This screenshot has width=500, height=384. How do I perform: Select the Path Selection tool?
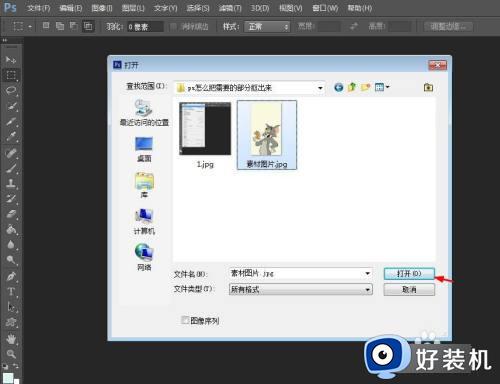coord(11,307)
